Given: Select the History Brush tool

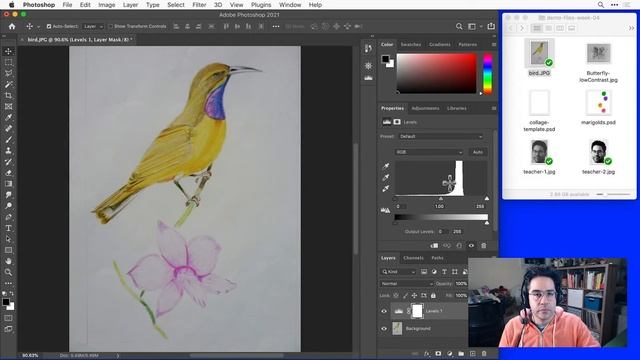Looking at the screenshot, I should click(8, 162).
